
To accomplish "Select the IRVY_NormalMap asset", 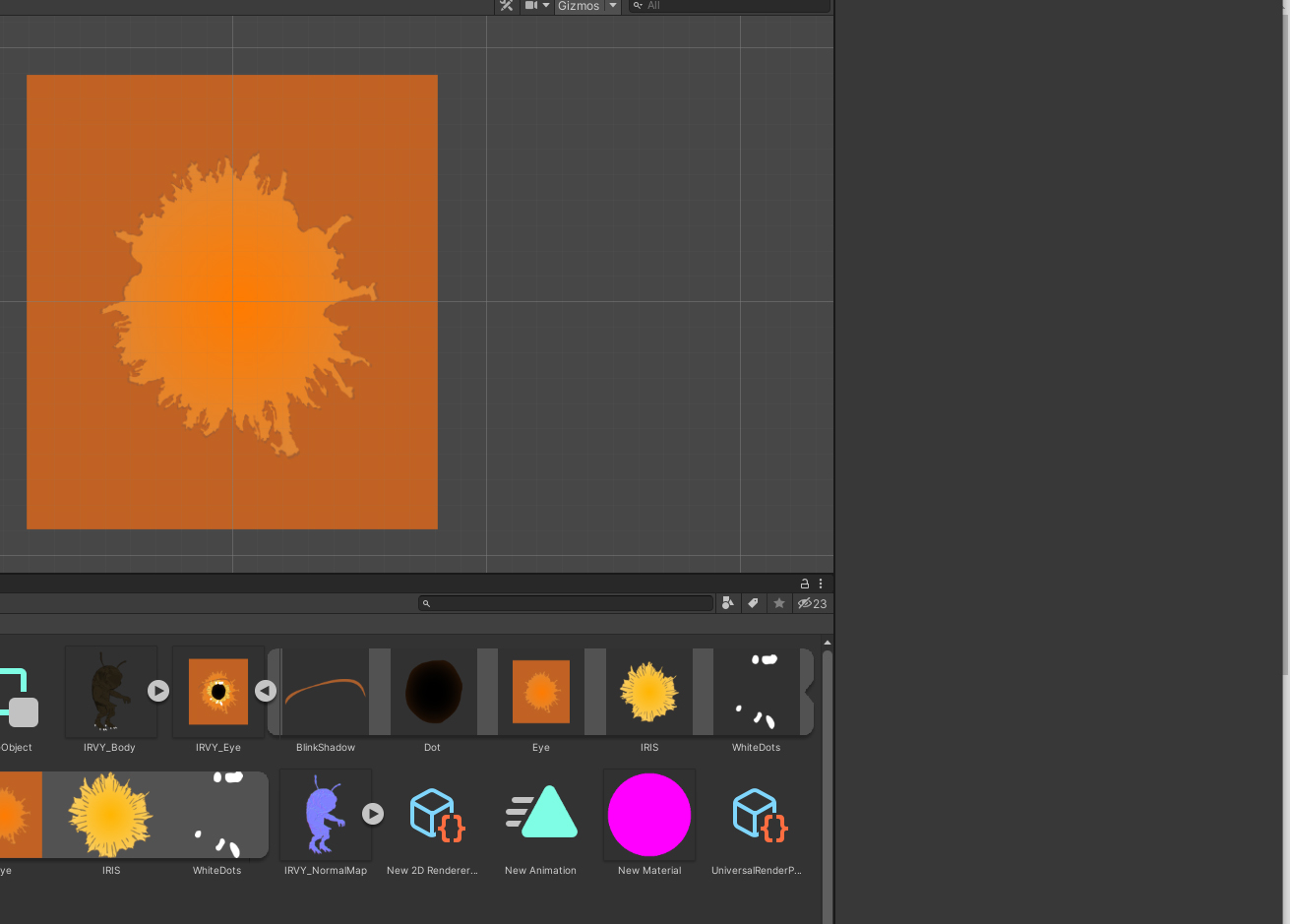I will pos(326,815).
